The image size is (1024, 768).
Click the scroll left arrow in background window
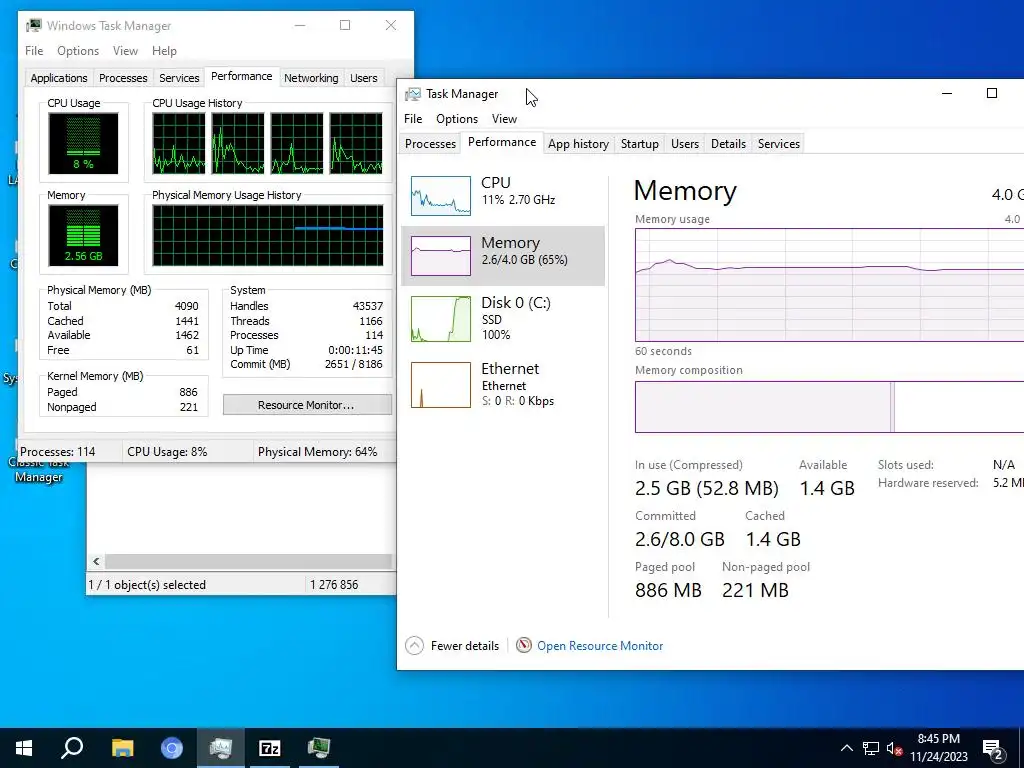(x=96, y=561)
